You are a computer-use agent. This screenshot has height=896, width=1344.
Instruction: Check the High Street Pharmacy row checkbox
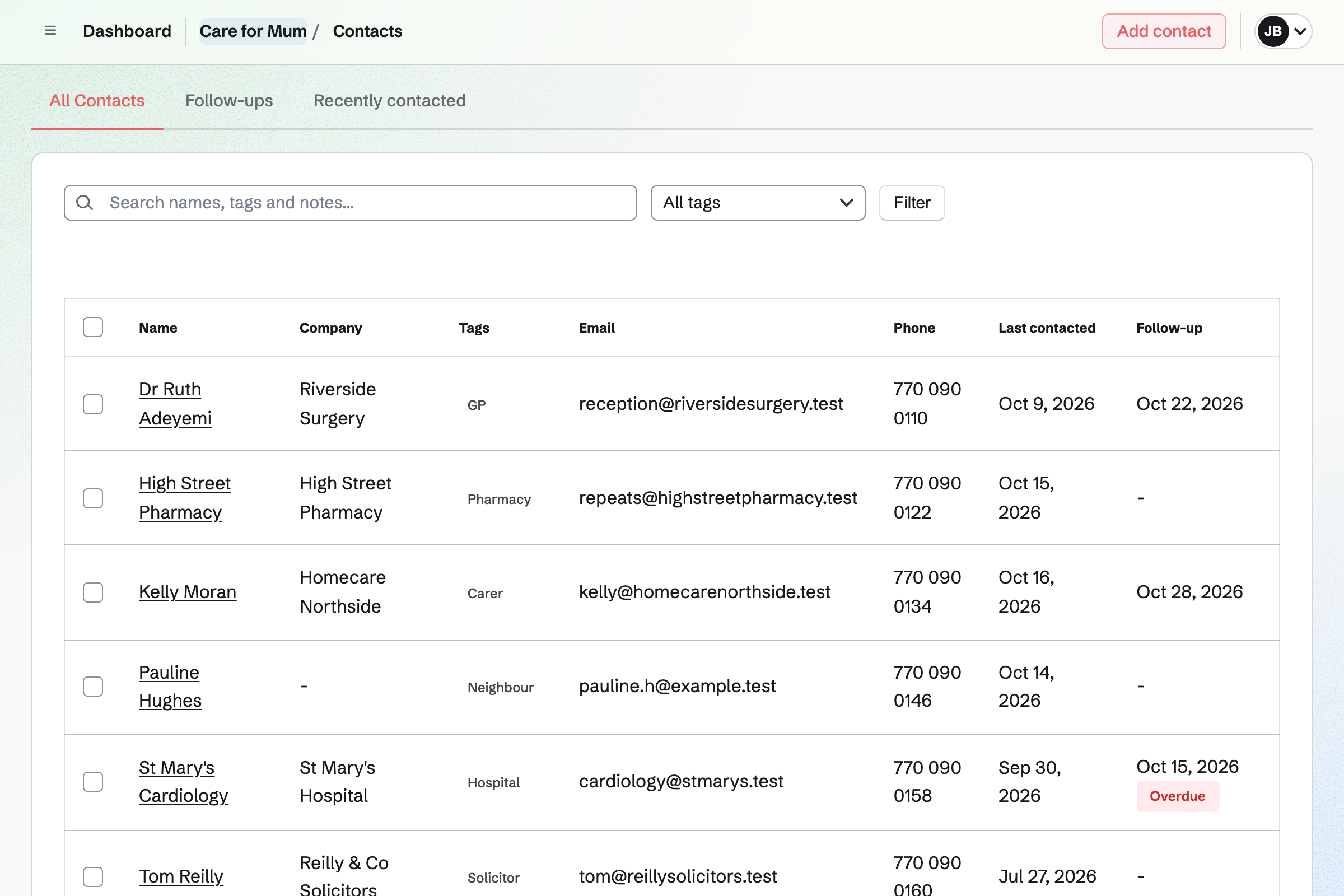(x=92, y=498)
